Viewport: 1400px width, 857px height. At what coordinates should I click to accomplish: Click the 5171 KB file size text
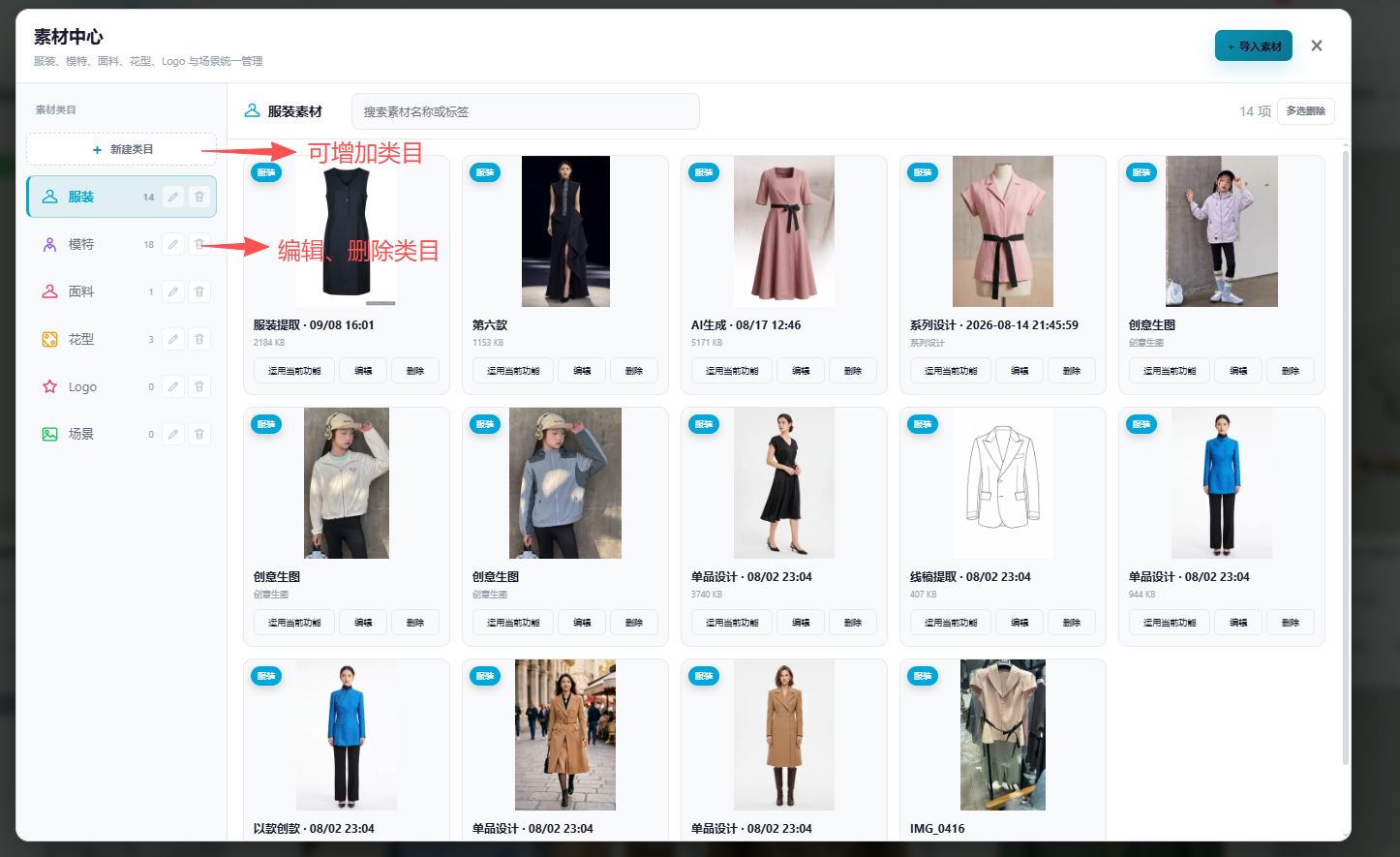pyautogui.click(x=707, y=343)
